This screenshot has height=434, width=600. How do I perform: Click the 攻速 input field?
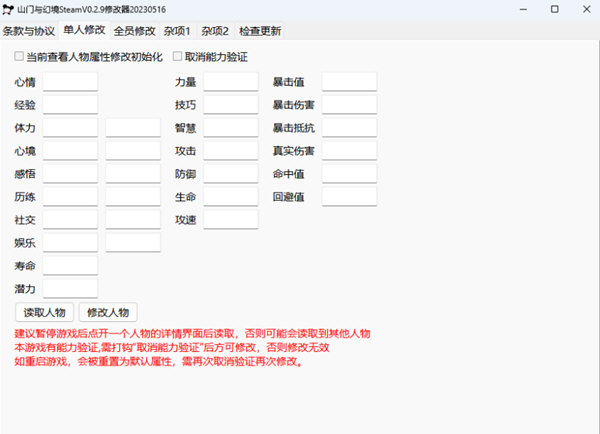tap(231, 219)
